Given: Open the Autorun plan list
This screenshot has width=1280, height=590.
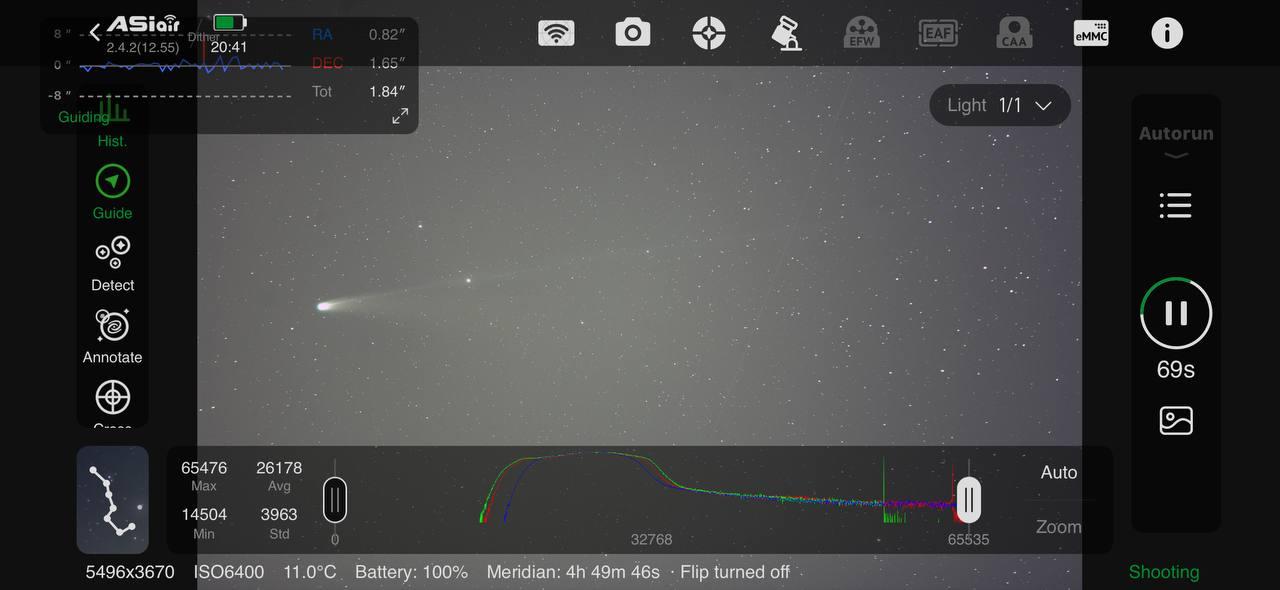Looking at the screenshot, I should (1176, 206).
